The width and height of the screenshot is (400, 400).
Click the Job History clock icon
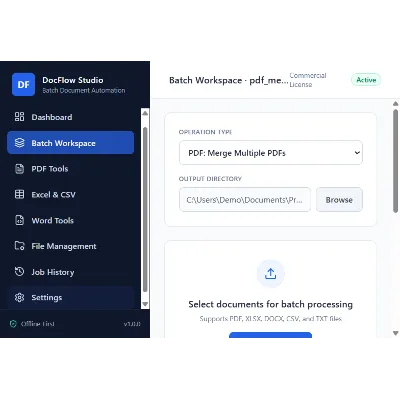click(x=19, y=272)
